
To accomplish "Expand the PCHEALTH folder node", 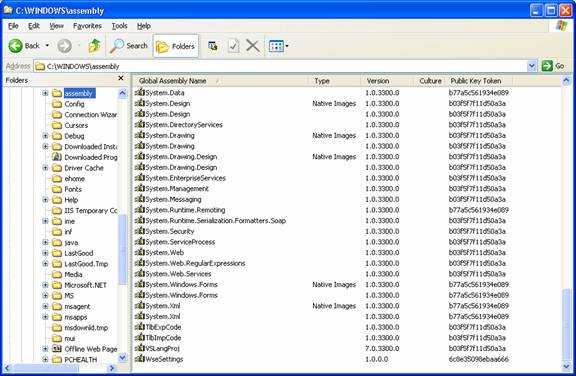I will pyautogui.click(x=45, y=359).
